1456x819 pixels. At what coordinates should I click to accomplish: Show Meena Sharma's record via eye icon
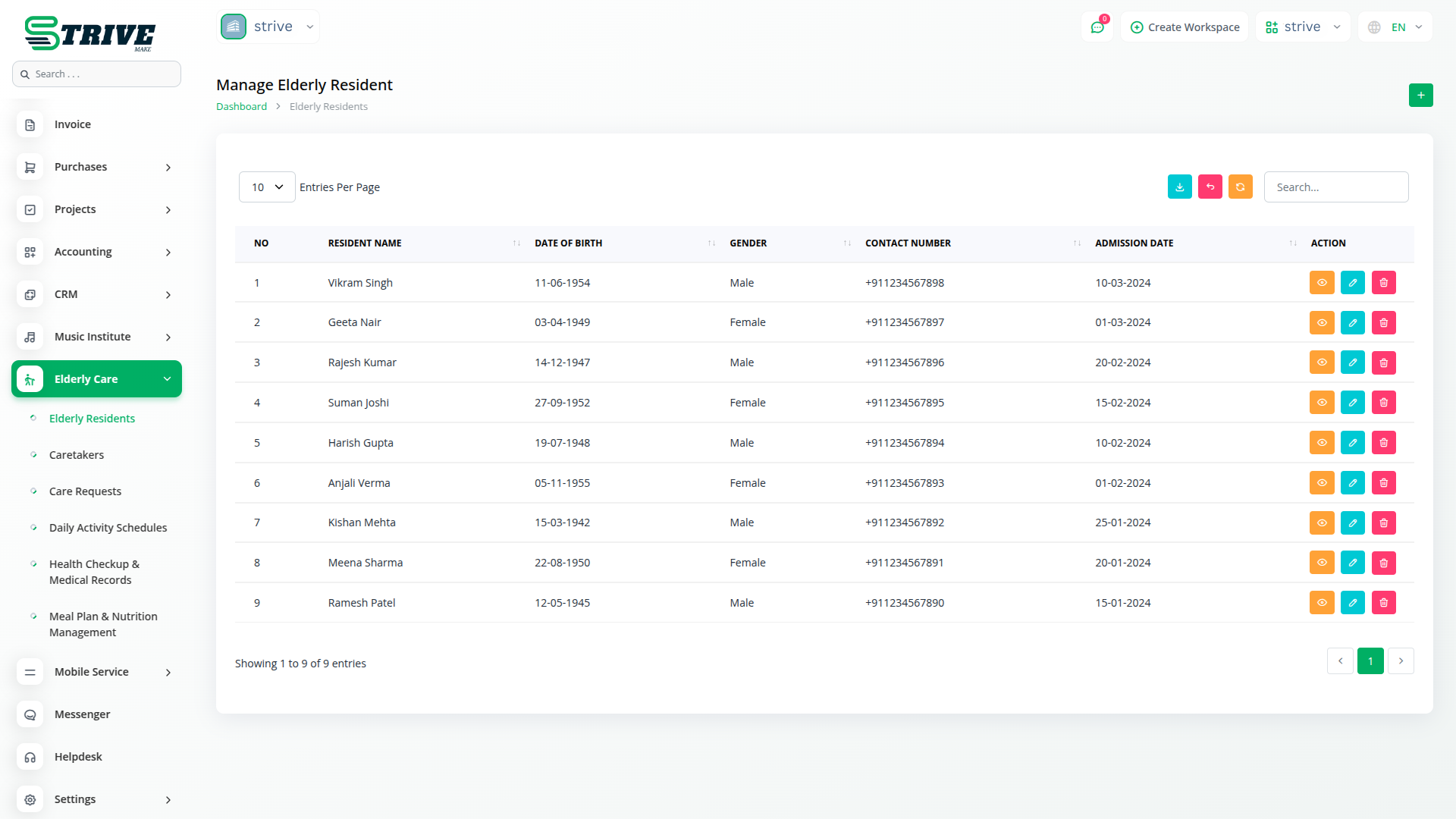pyautogui.click(x=1321, y=563)
